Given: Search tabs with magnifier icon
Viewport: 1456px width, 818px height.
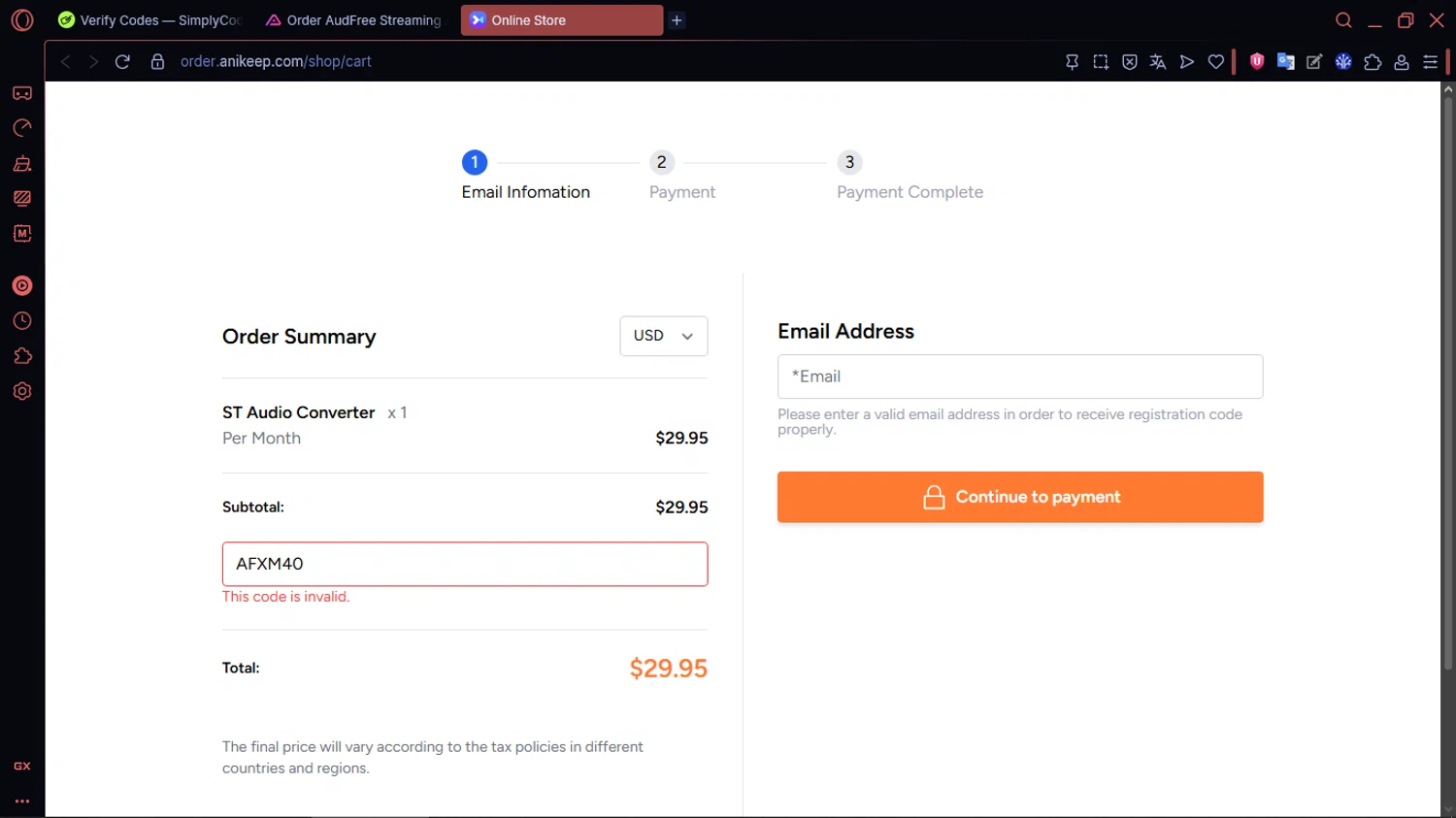Looking at the screenshot, I should [1343, 20].
